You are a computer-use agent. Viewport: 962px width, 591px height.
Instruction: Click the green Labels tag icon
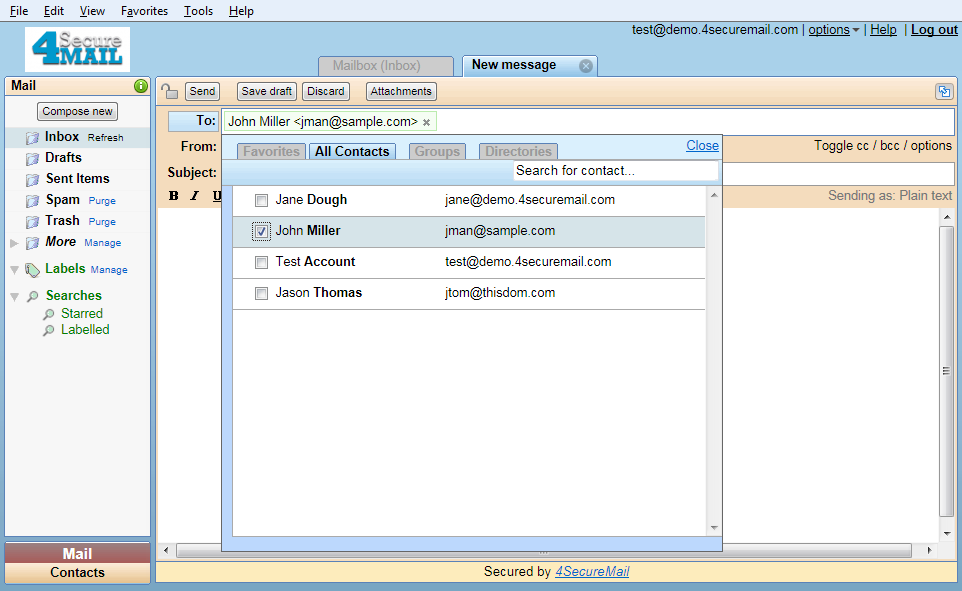33,269
